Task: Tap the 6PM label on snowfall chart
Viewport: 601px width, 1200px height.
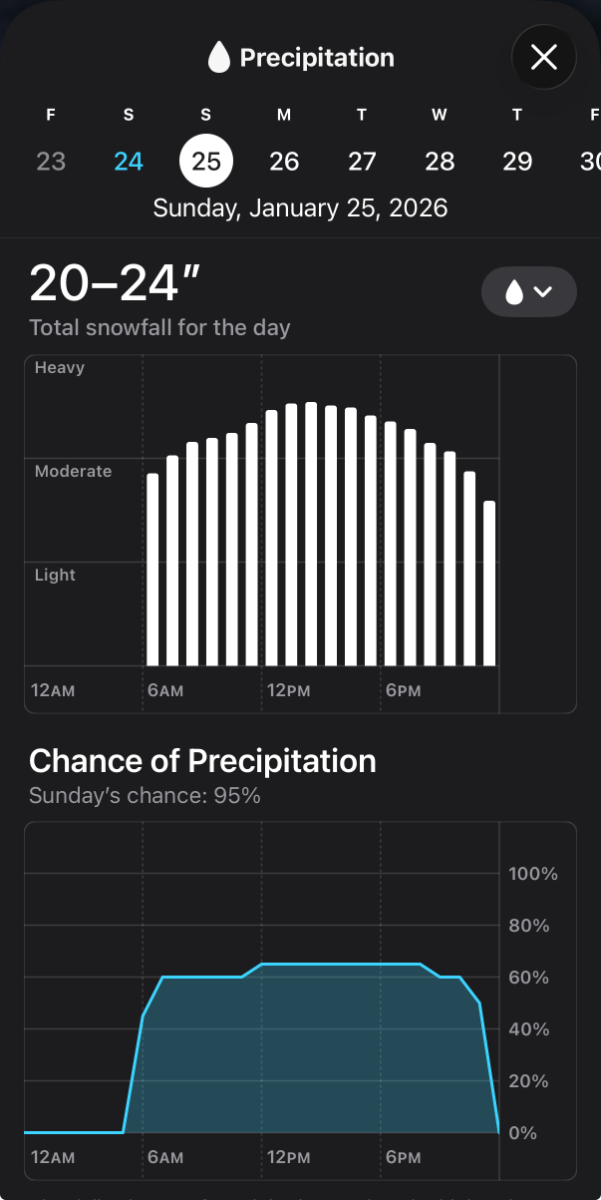Action: [x=403, y=691]
